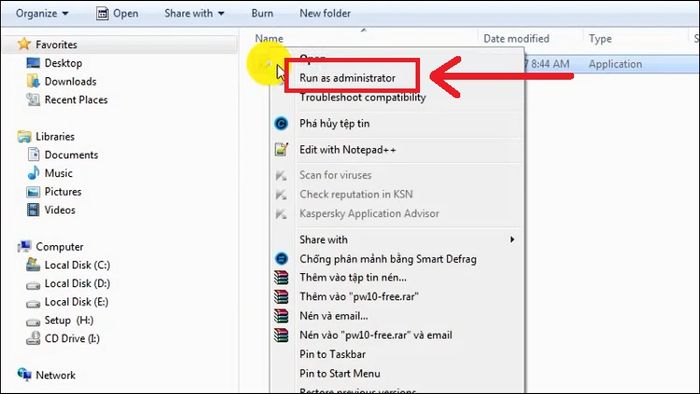The width and height of the screenshot is (700, 394).
Task: Choose Nén vào "pw10-free.rar" và email
Action: coord(376,335)
